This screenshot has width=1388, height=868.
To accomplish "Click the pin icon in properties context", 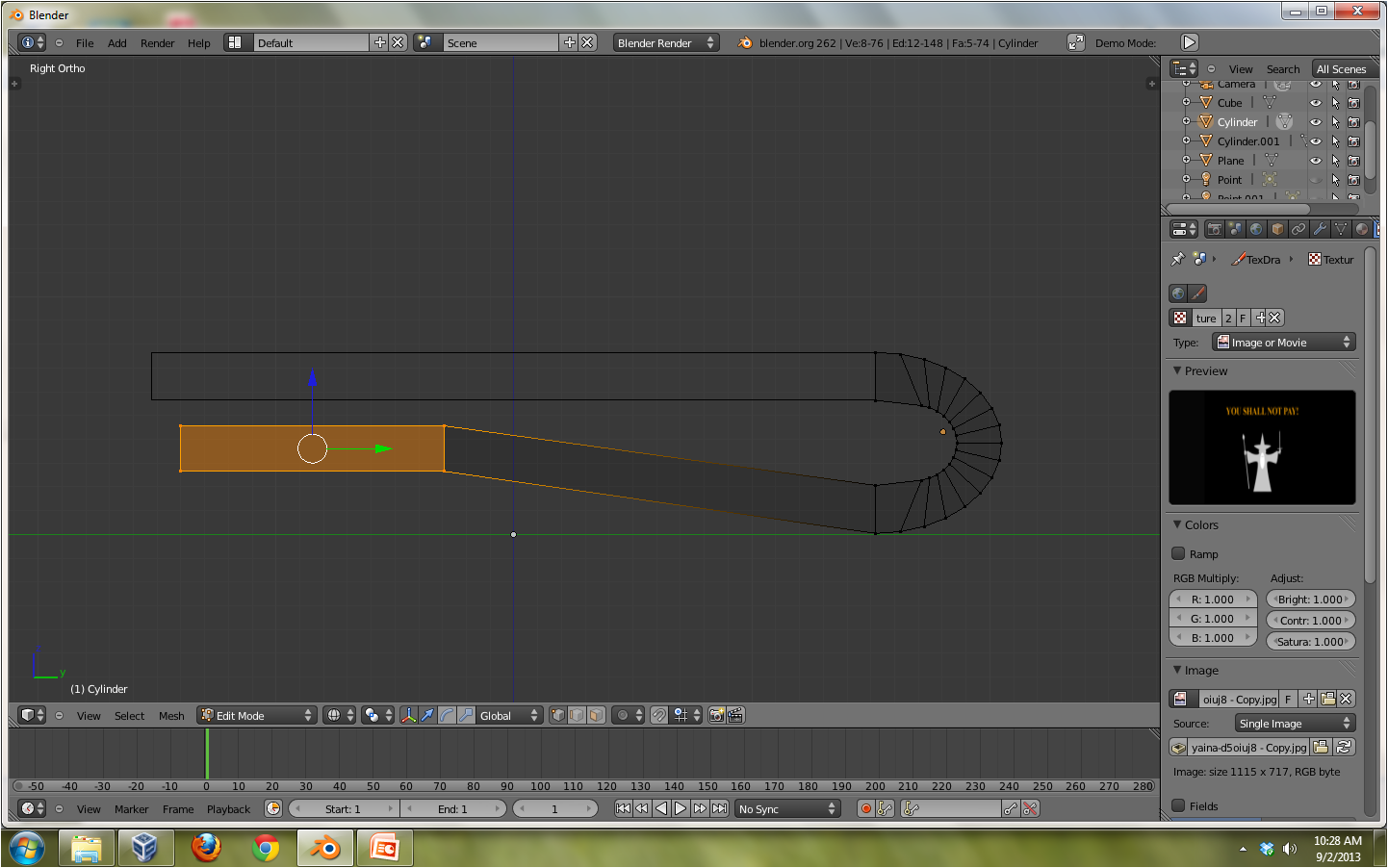I will [x=1177, y=259].
